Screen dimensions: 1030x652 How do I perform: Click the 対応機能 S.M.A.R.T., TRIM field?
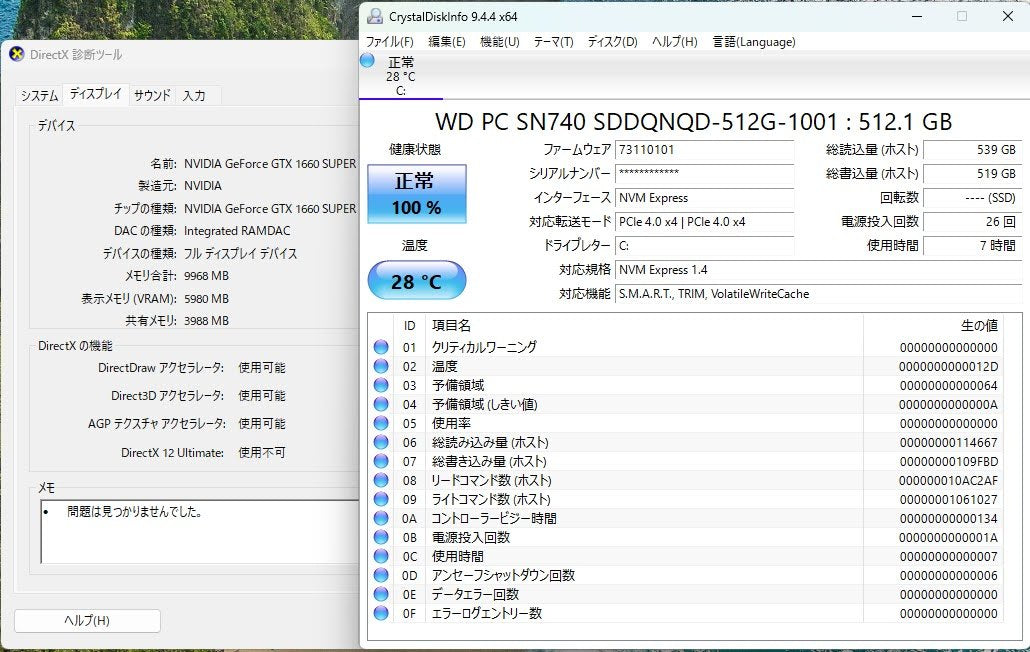818,294
